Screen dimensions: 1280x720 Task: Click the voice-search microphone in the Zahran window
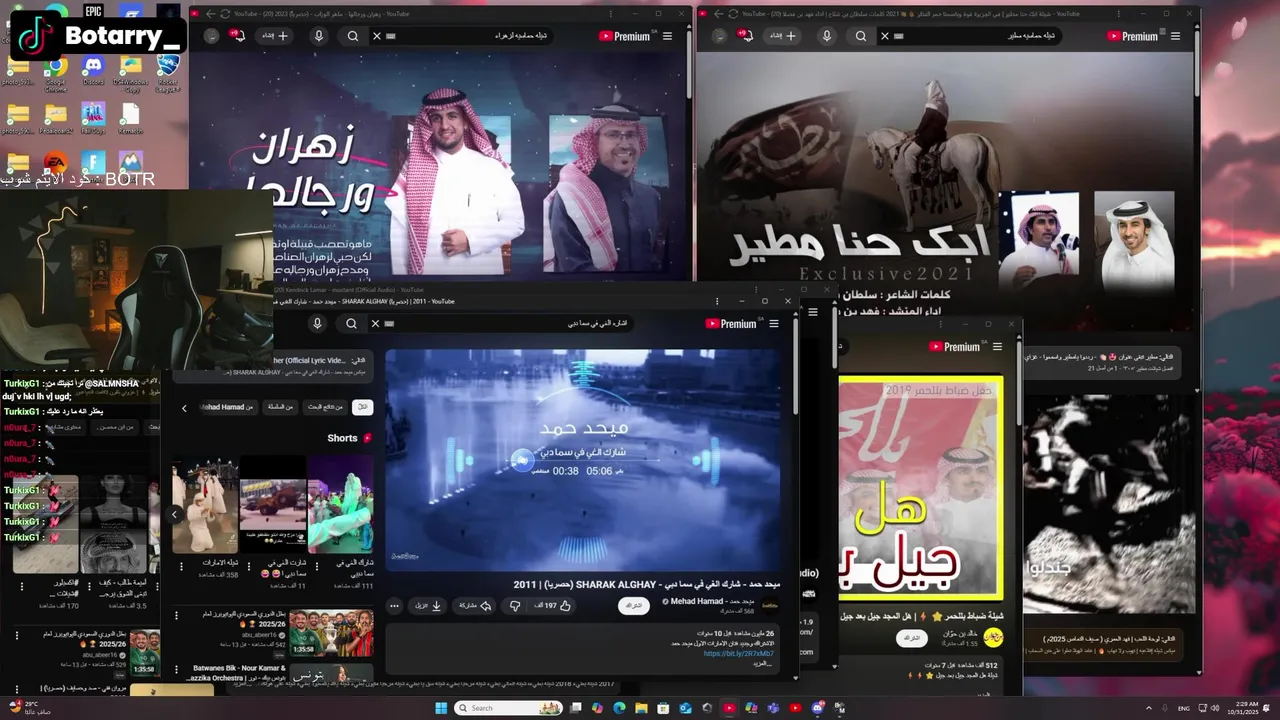[x=319, y=36]
